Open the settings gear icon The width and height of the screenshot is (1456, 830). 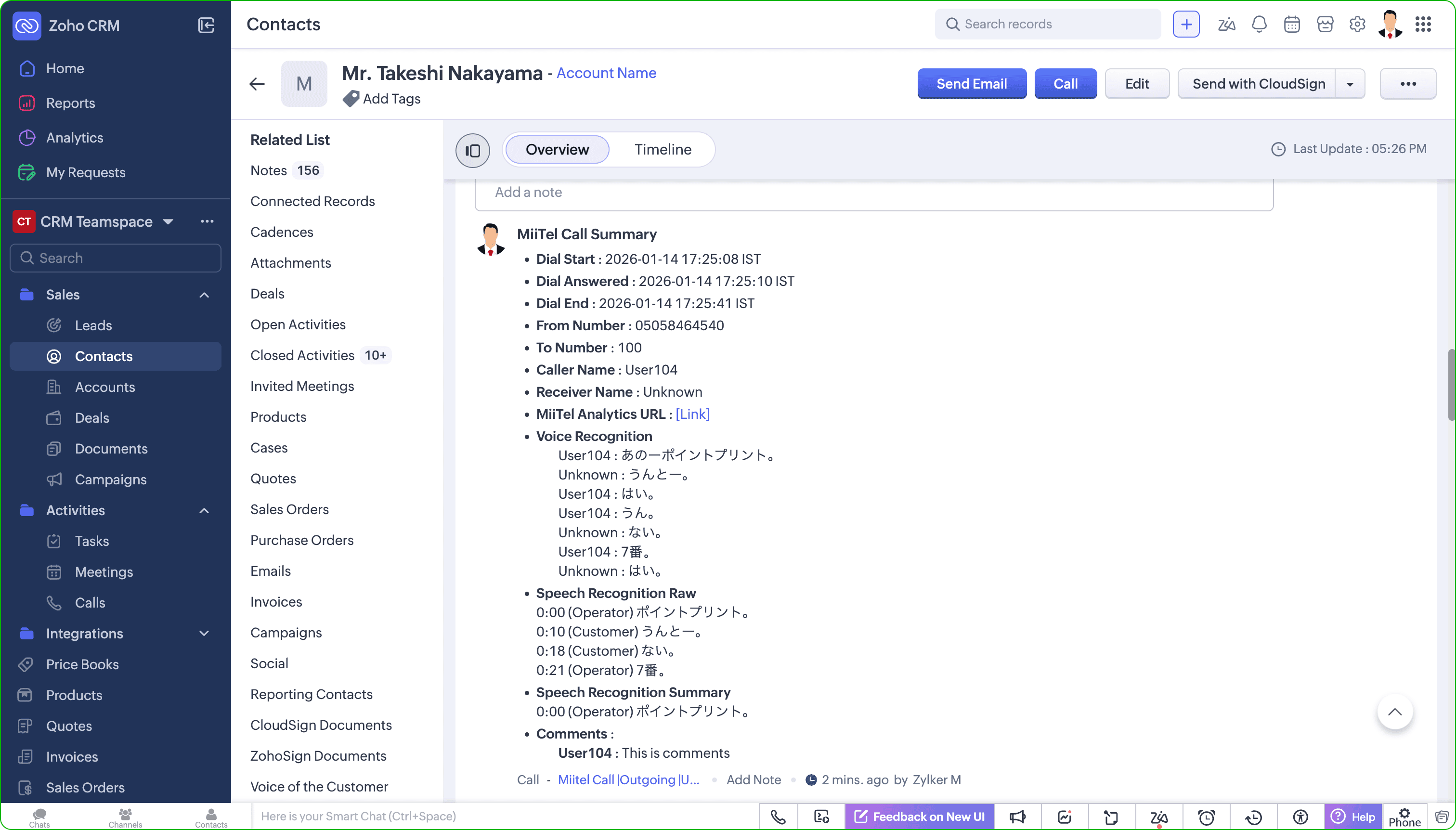pyautogui.click(x=1357, y=25)
